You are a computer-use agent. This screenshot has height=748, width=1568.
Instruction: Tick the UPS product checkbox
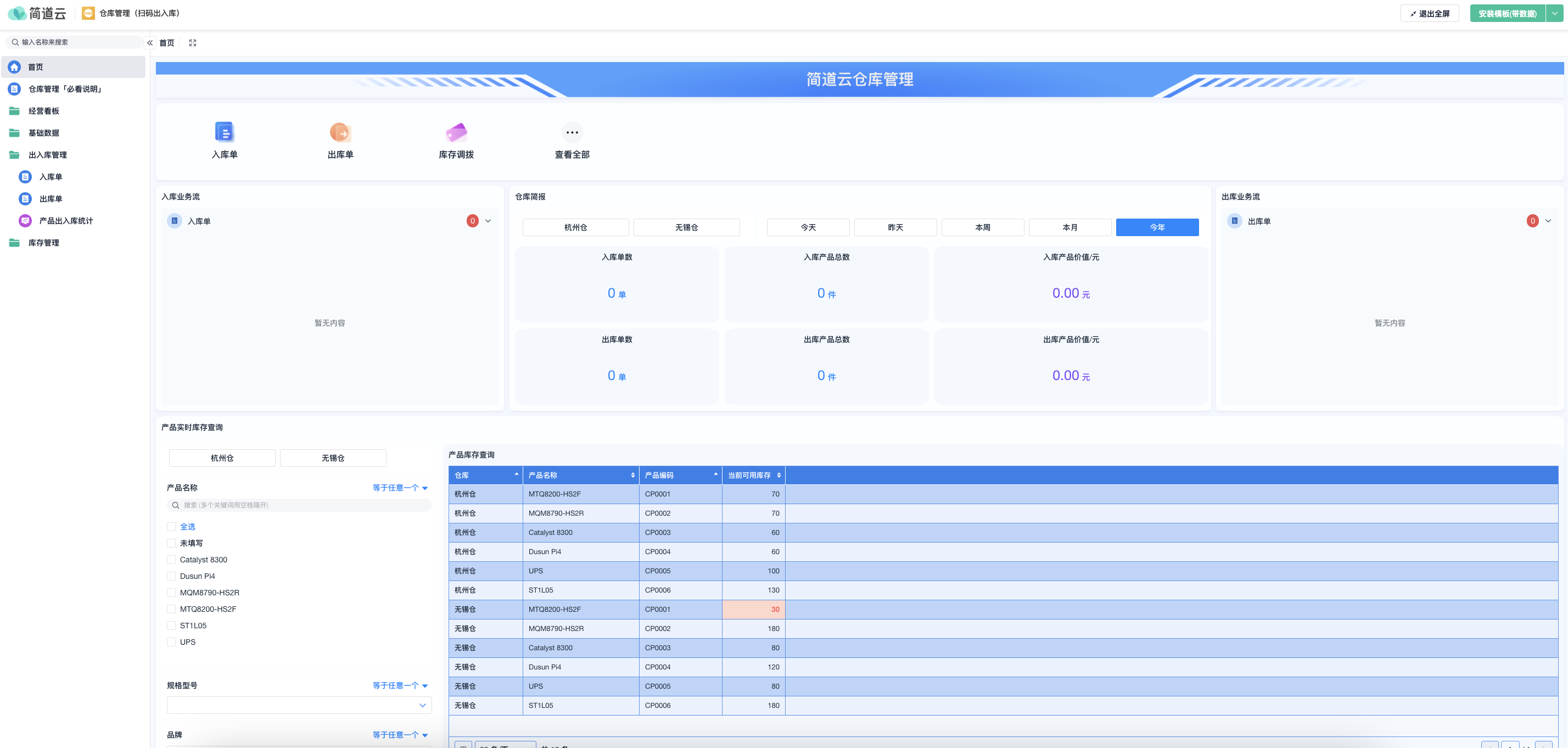172,641
